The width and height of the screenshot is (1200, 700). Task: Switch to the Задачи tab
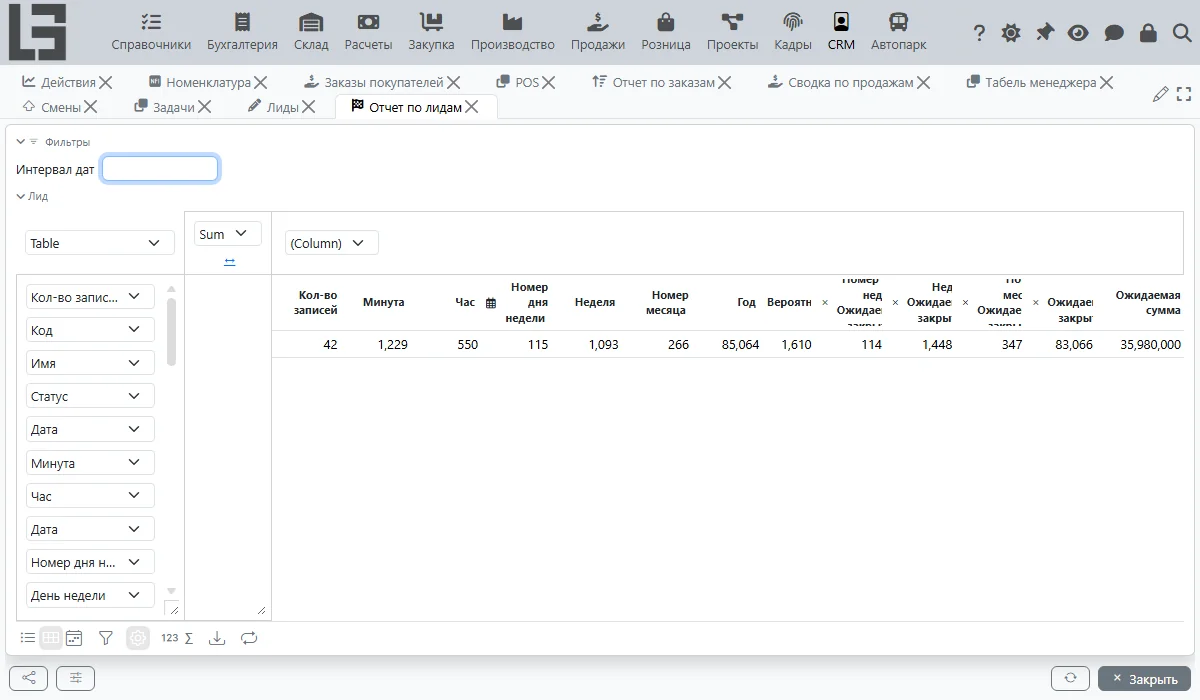click(173, 106)
